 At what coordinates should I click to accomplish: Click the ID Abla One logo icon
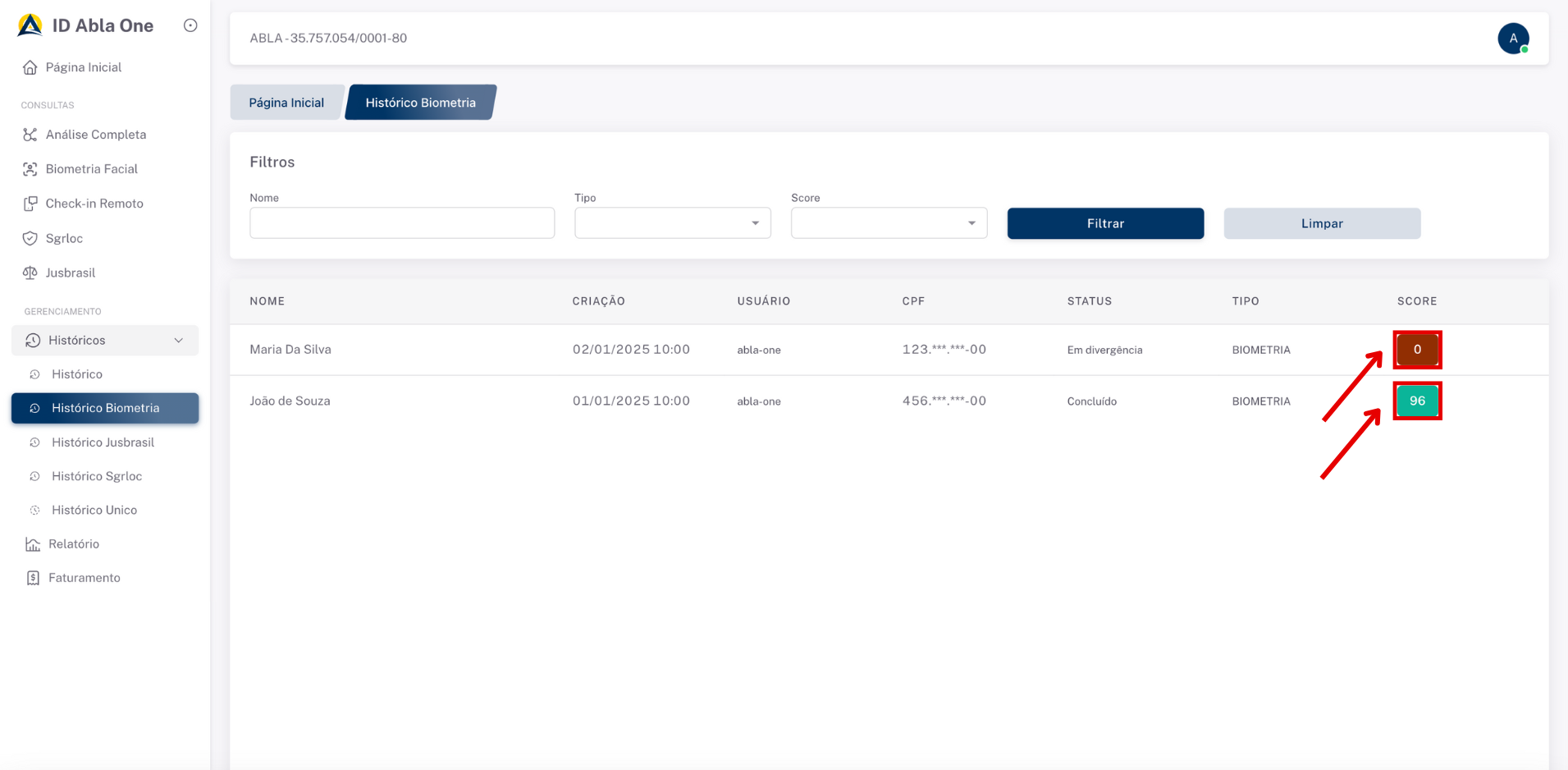click(x=30, y=25)
